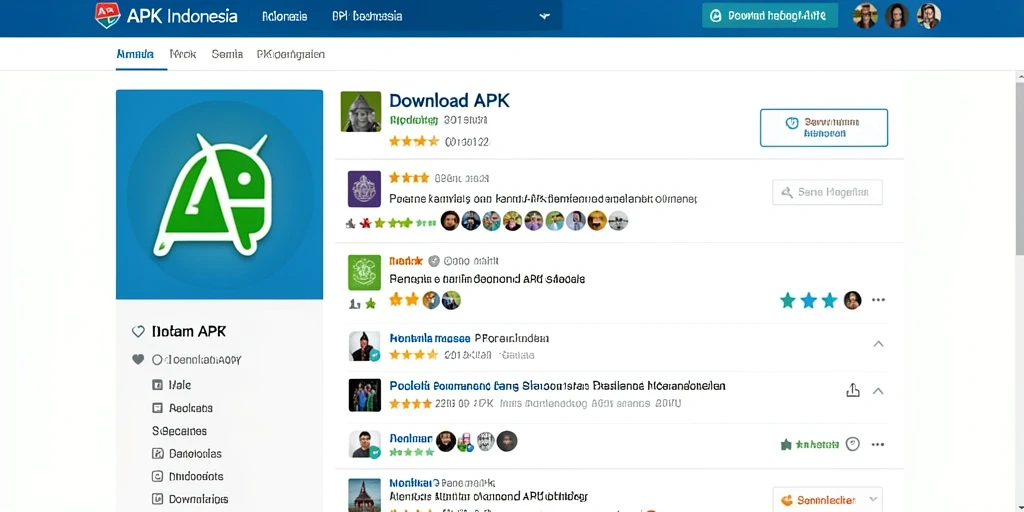Open the Moniikar temple thumbnail
The height and width of the screenshot is (512, 1024).
(x=364, y=495)
